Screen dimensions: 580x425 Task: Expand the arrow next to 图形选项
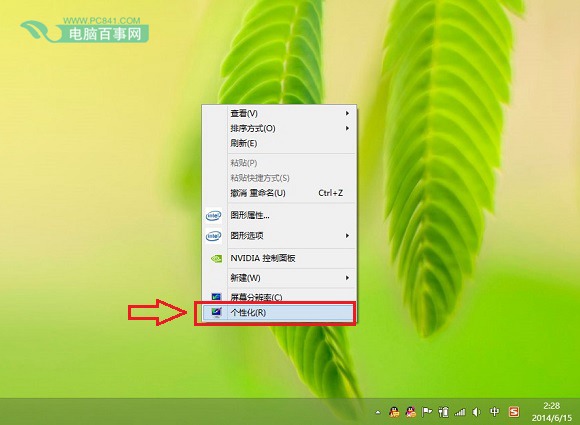[x=347, y=236]
